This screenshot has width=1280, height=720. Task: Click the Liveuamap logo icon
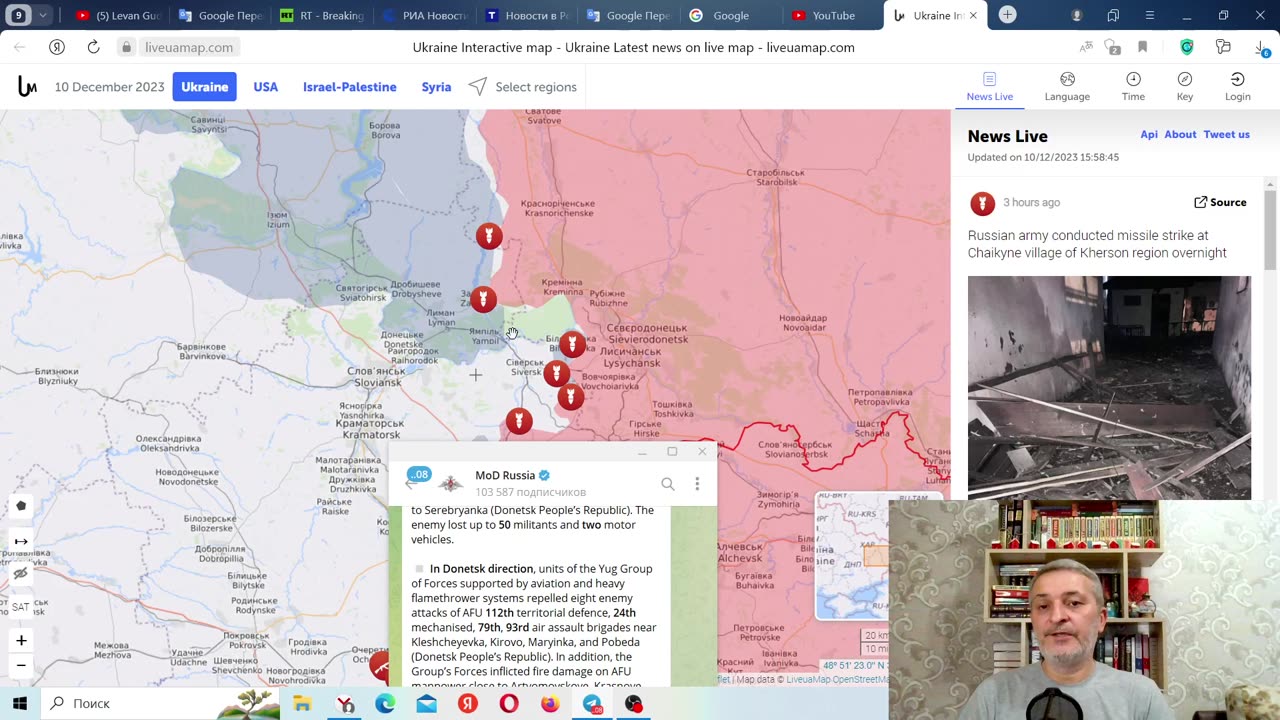(x=27, y=87)
